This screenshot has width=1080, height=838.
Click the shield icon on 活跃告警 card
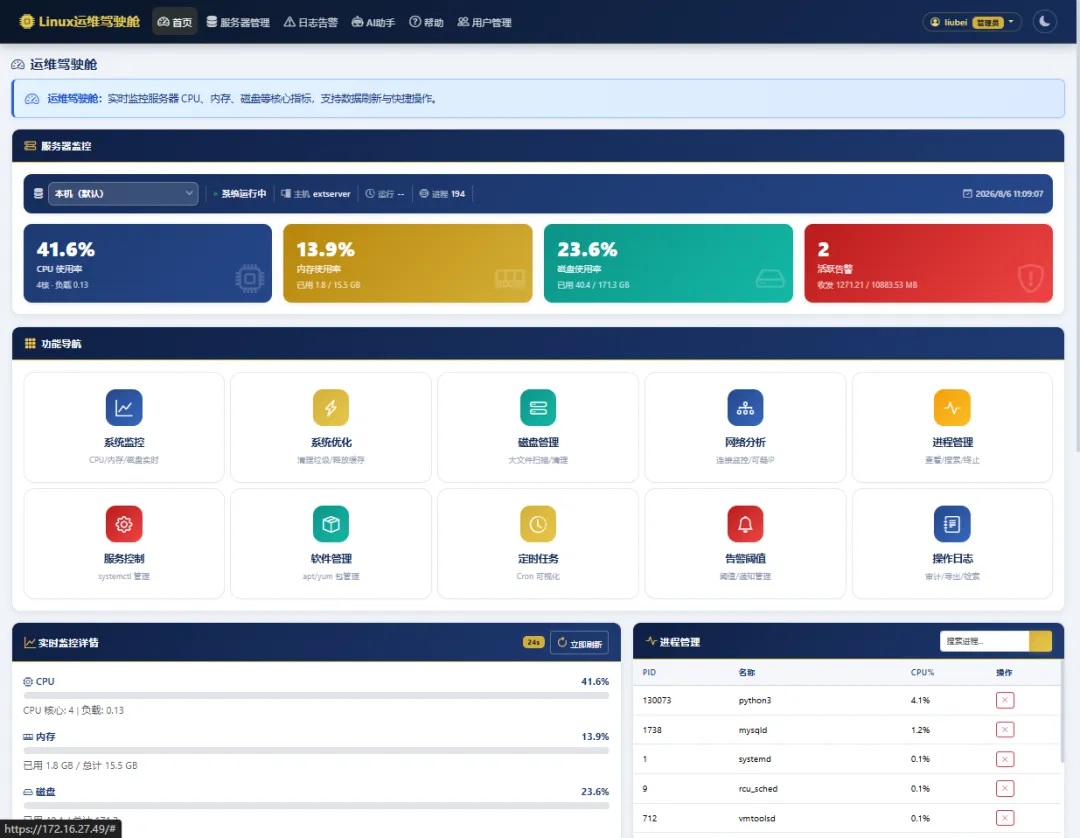coord(1030,278)
